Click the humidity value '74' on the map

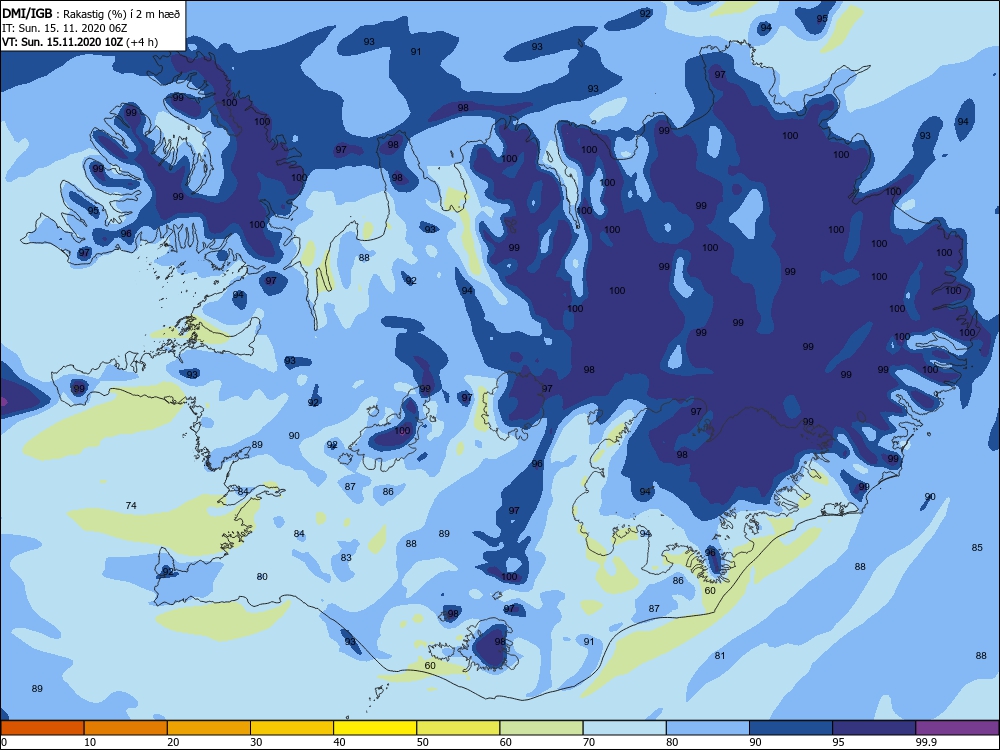[131, 506]
